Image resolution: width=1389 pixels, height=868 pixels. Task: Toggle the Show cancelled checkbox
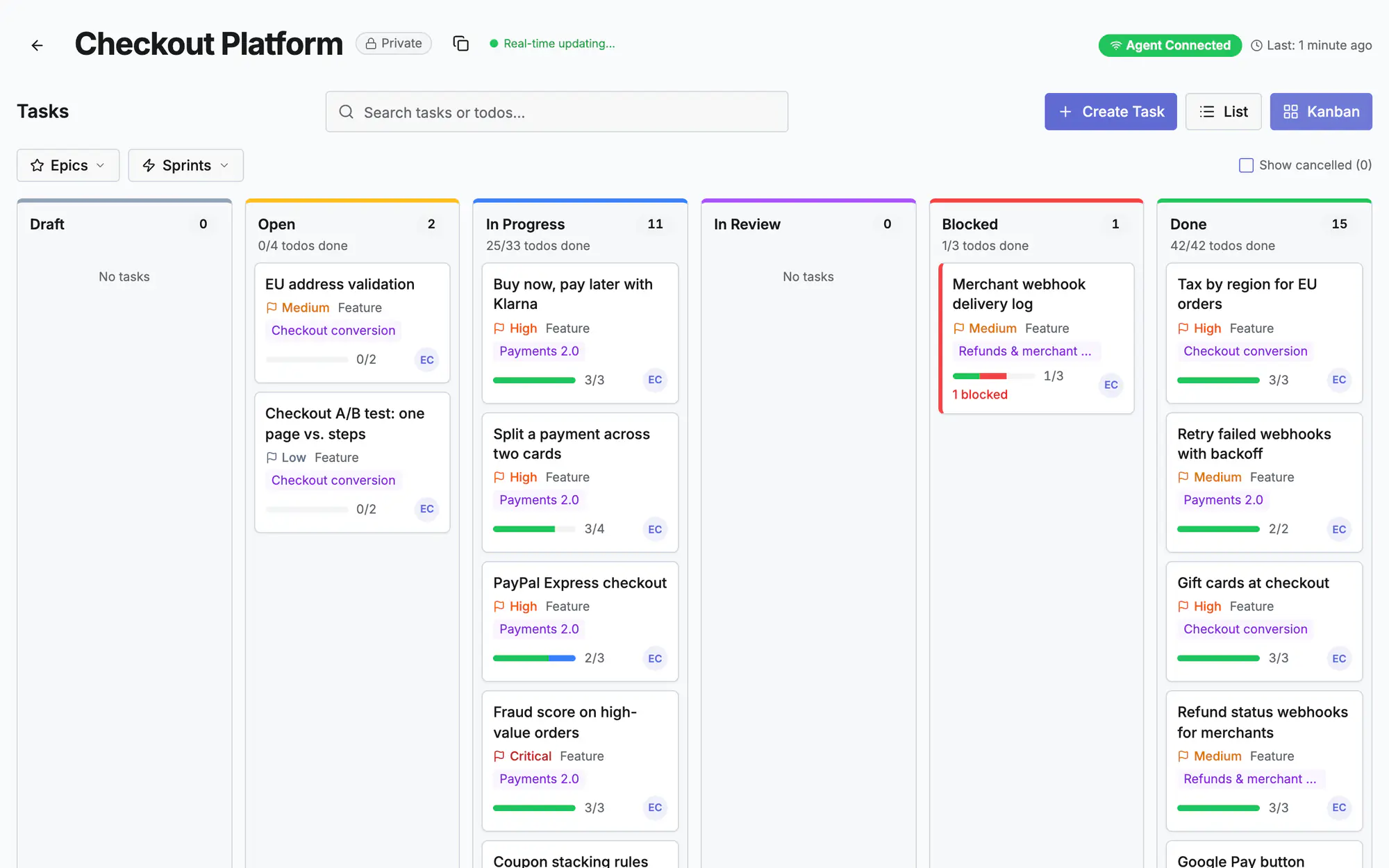pyautogui.click(x=1246, y=165)
